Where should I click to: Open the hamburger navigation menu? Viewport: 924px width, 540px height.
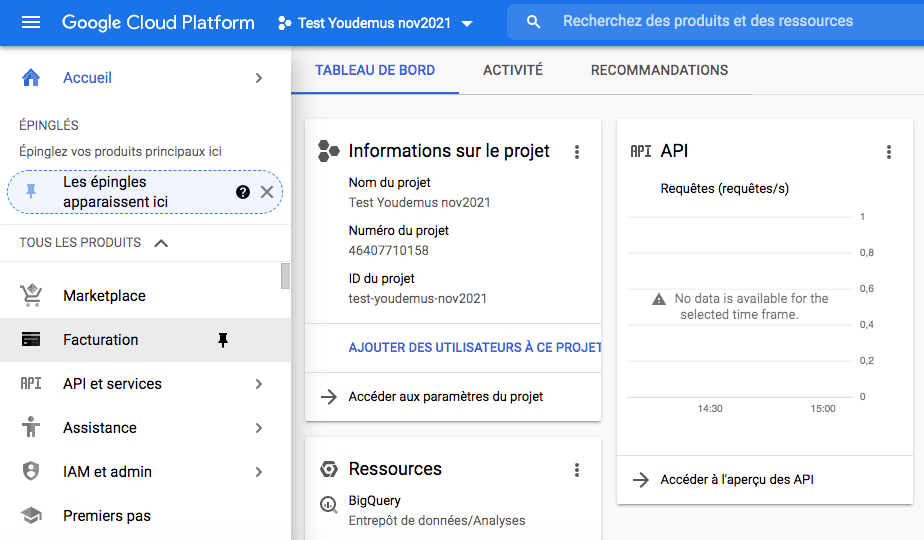[x=31, y=22]
